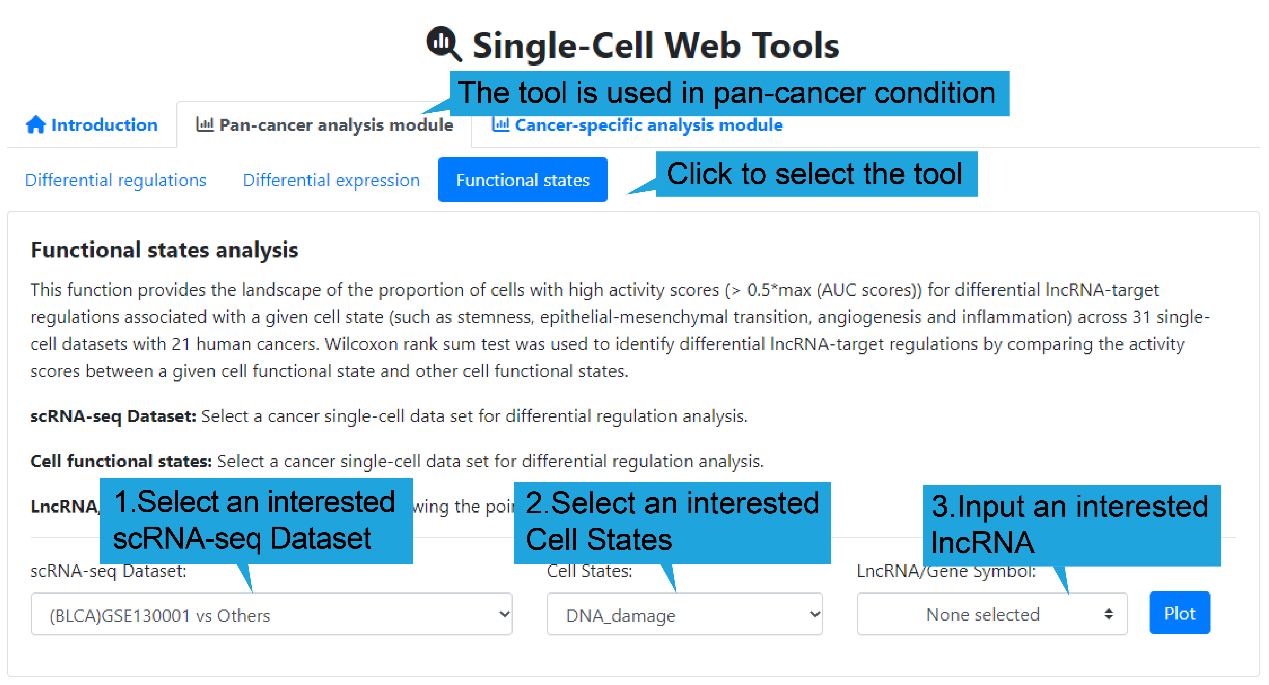Select the Pan-cancer analysis module tab
Screen dimensions: 1269x685
[325, 125]
